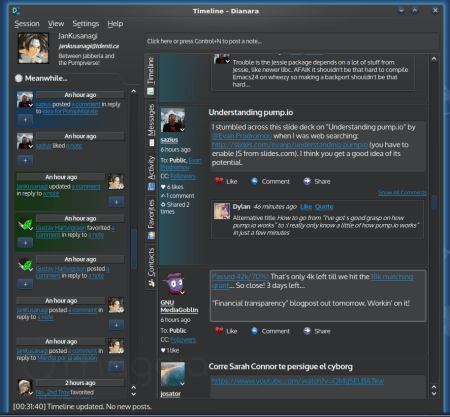
Task: Open 'Idea for PumpMigrate' link in Meanwhile feed
Action: point(70,111)
